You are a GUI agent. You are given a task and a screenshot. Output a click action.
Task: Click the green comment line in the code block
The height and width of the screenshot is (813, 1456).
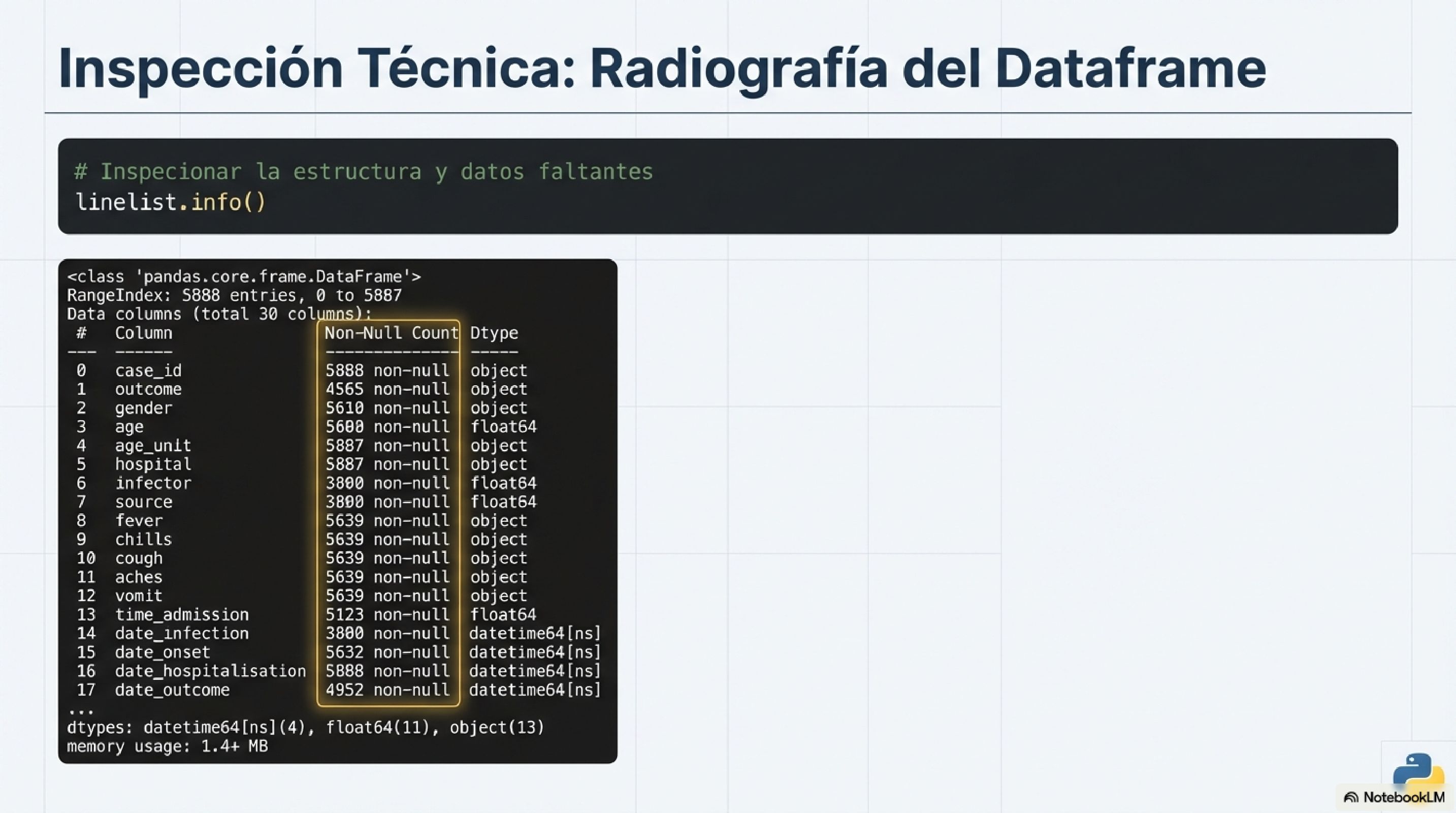click(x=362, y=171)
